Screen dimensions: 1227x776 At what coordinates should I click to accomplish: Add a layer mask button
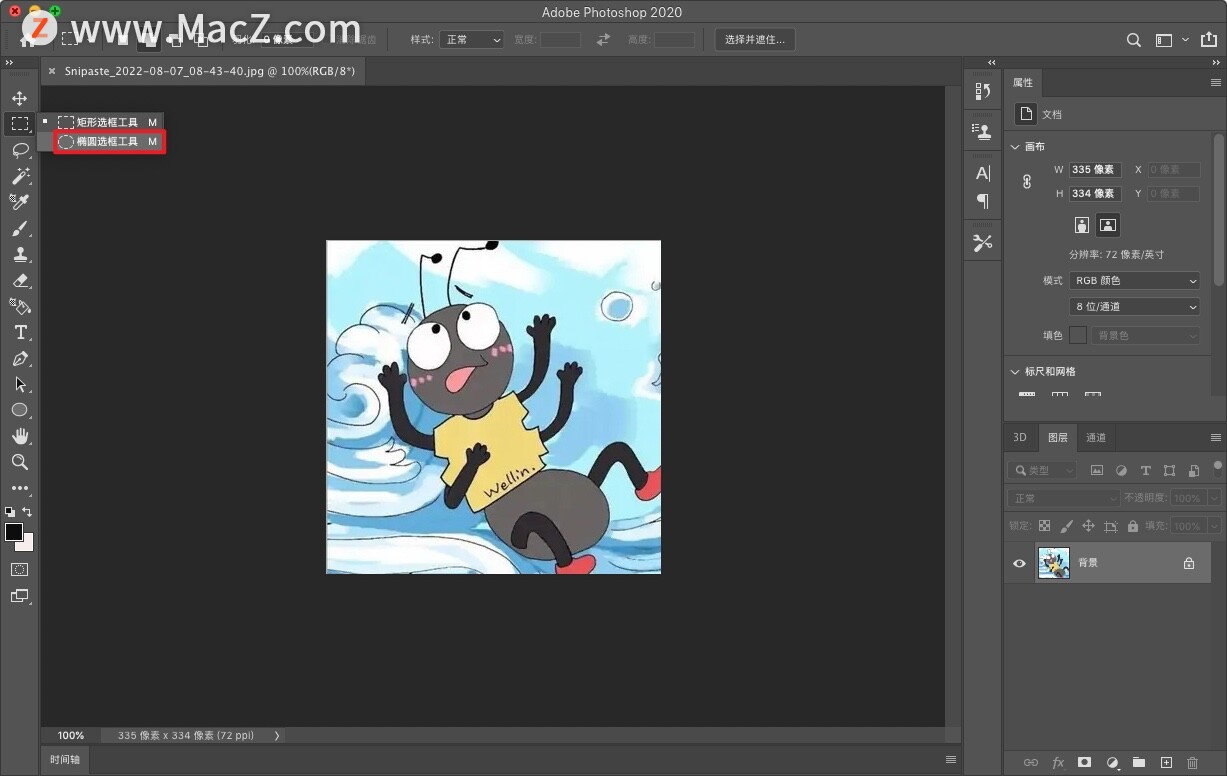[1084, 763]
